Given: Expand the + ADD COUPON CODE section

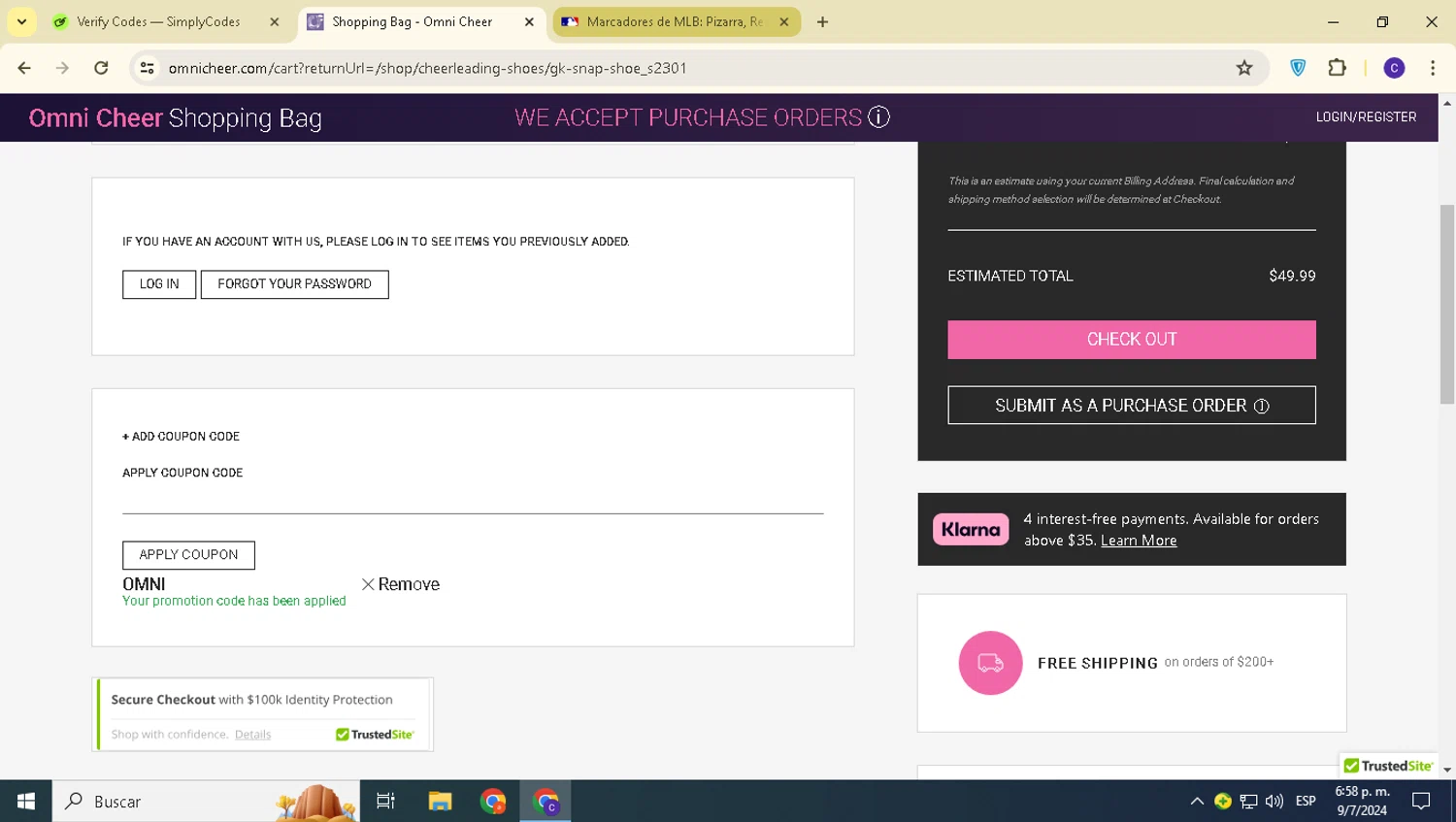Looking at the screenshot, I should coord(181,437).
